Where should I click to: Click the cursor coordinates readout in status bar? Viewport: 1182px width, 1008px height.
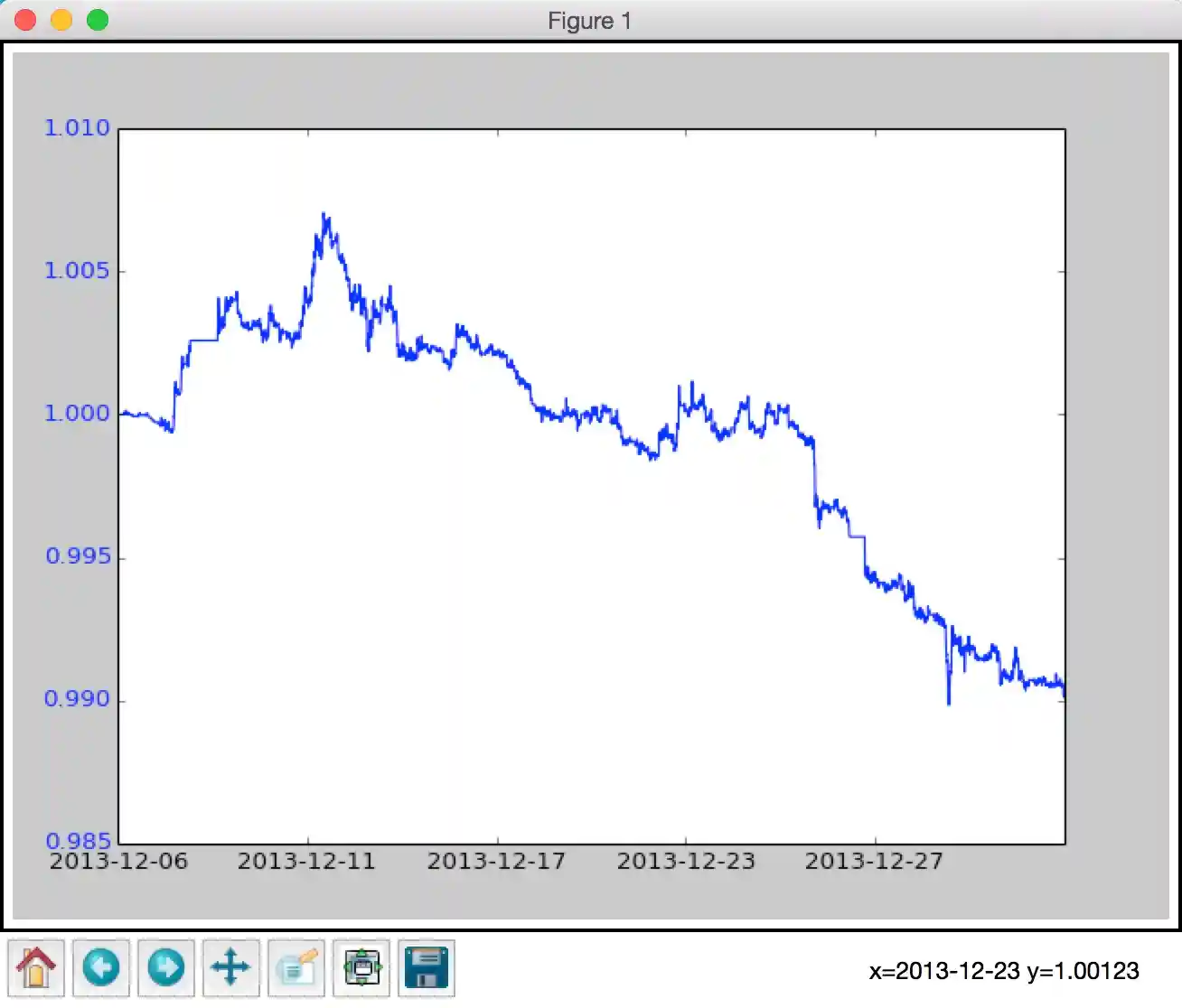pos(1004,972)
